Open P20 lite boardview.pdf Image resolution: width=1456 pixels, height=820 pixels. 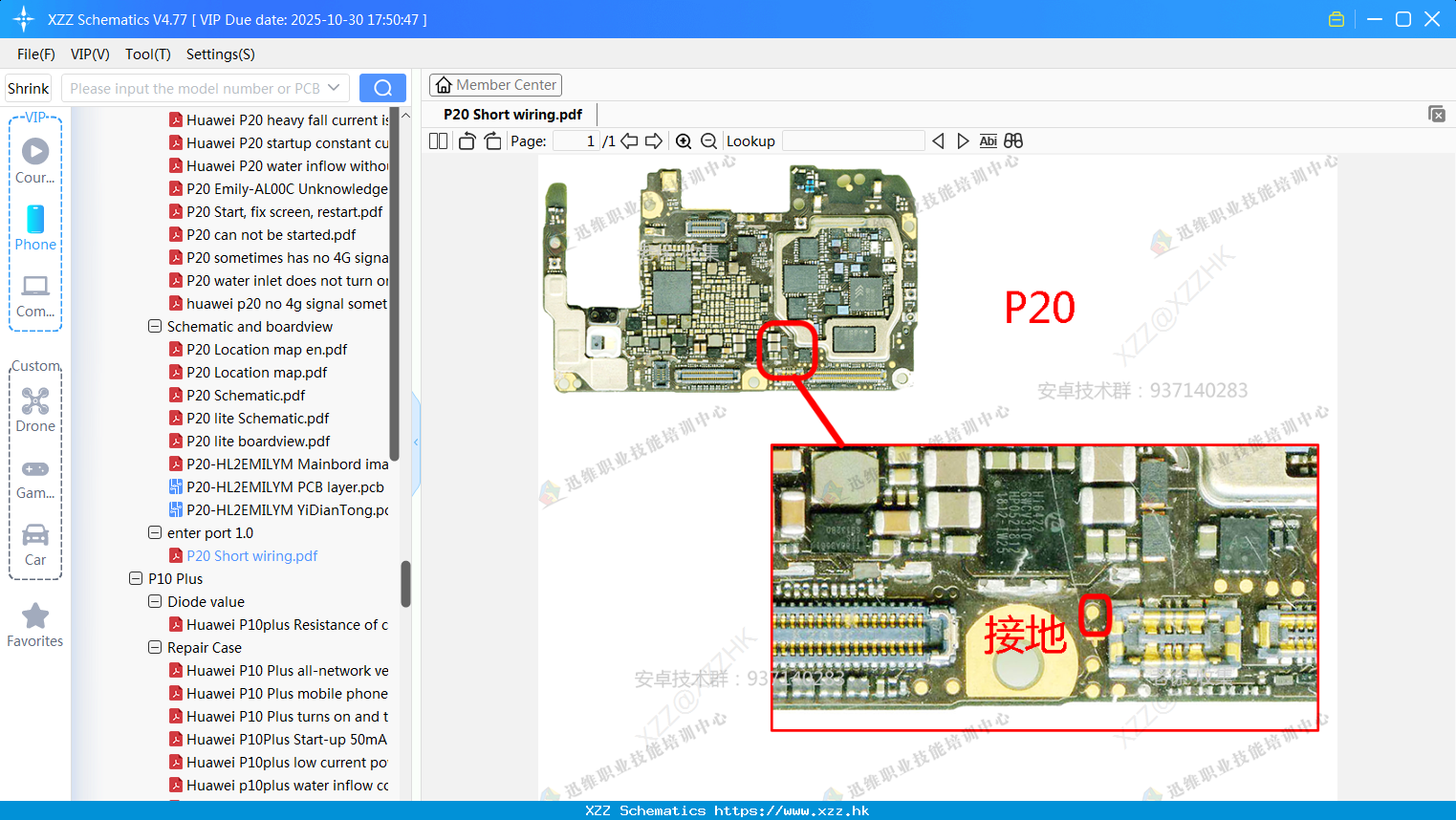258,441
